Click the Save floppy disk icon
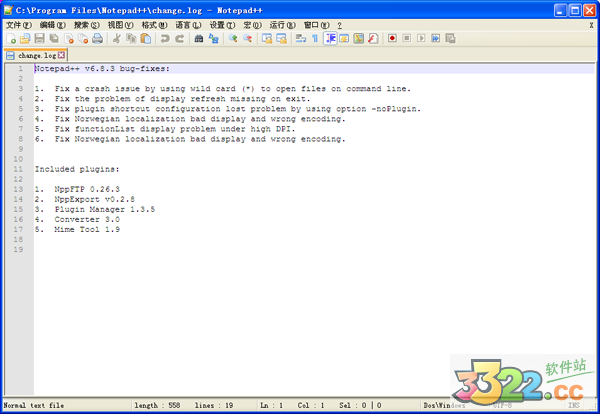The width and height of the screenshot is (600, 414). coord(39,39)
